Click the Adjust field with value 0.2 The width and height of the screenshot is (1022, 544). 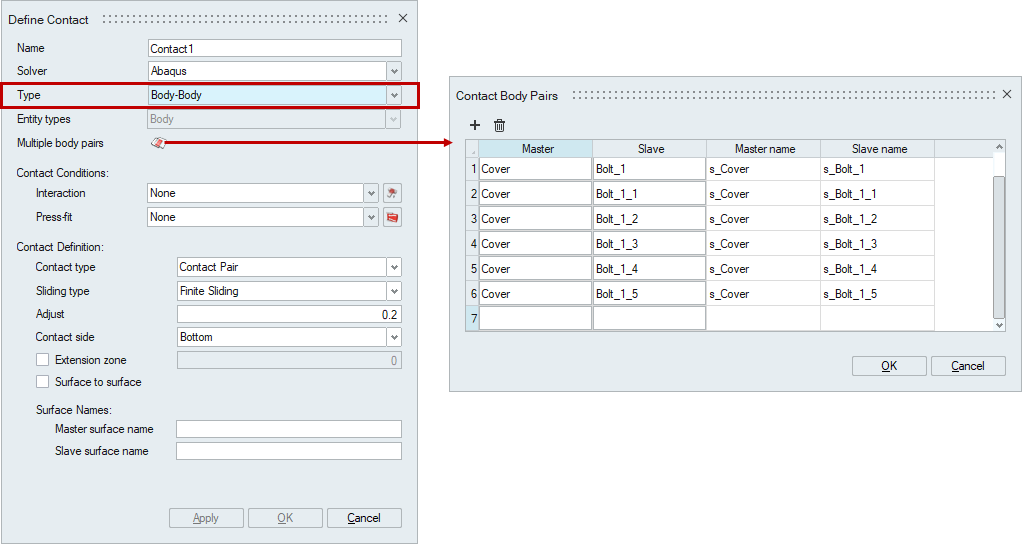click(289, 314)
